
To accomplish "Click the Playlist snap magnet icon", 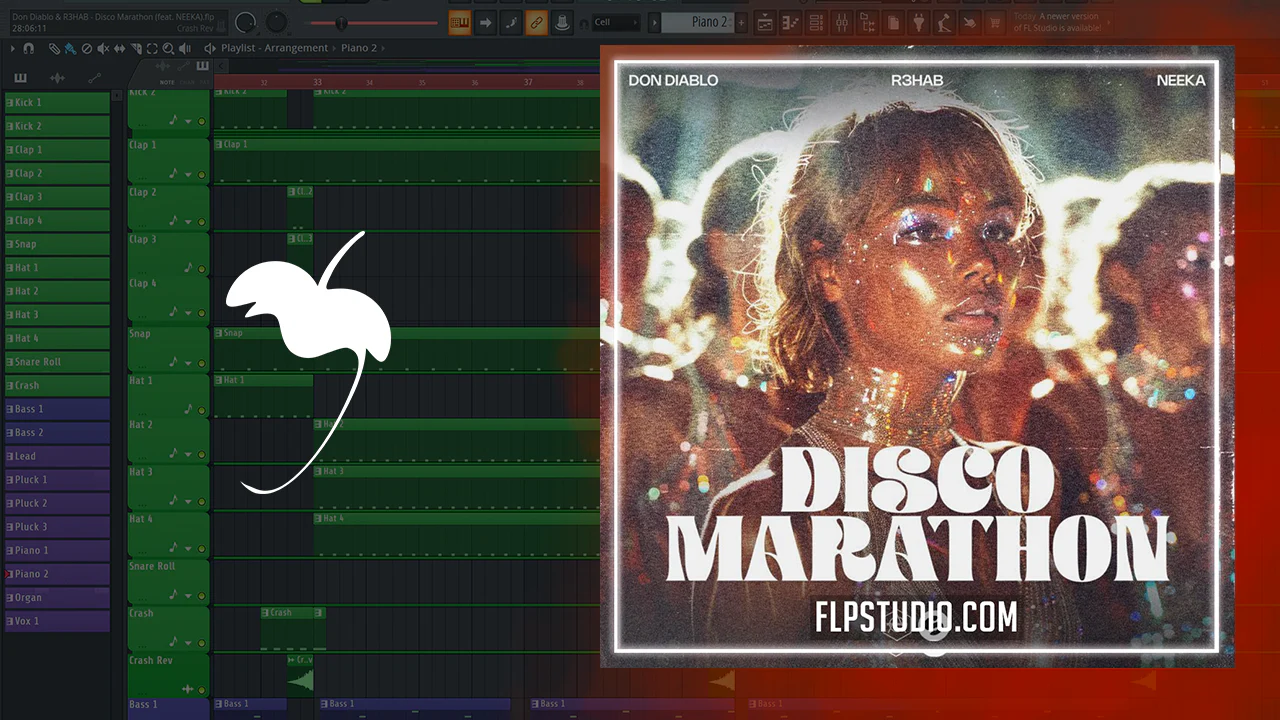I will (28, 48).
